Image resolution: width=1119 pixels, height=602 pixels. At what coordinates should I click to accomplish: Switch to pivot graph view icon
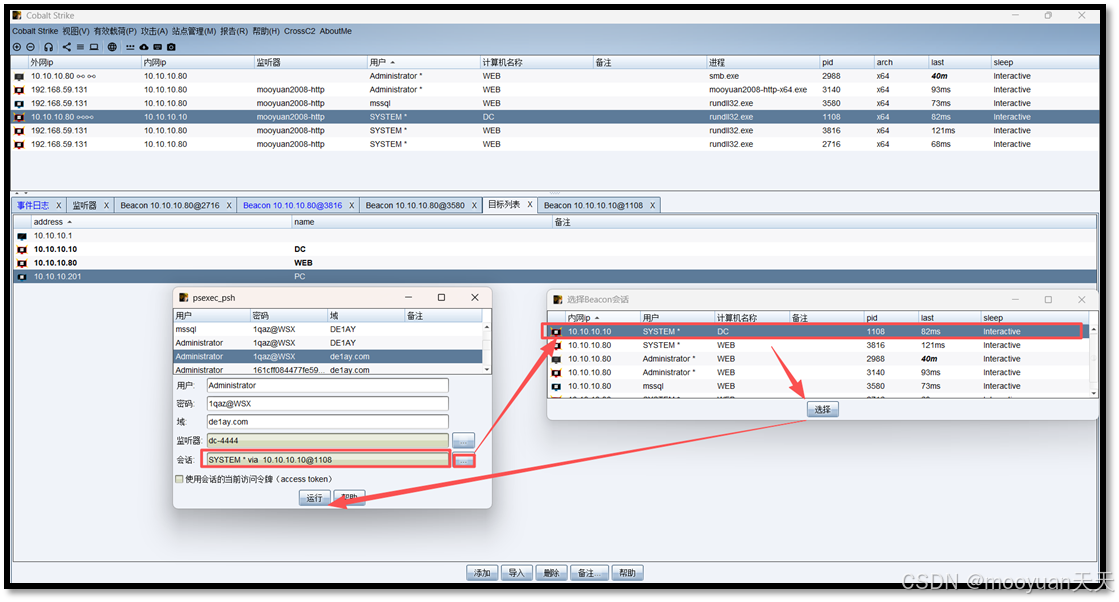click(66, 47)
